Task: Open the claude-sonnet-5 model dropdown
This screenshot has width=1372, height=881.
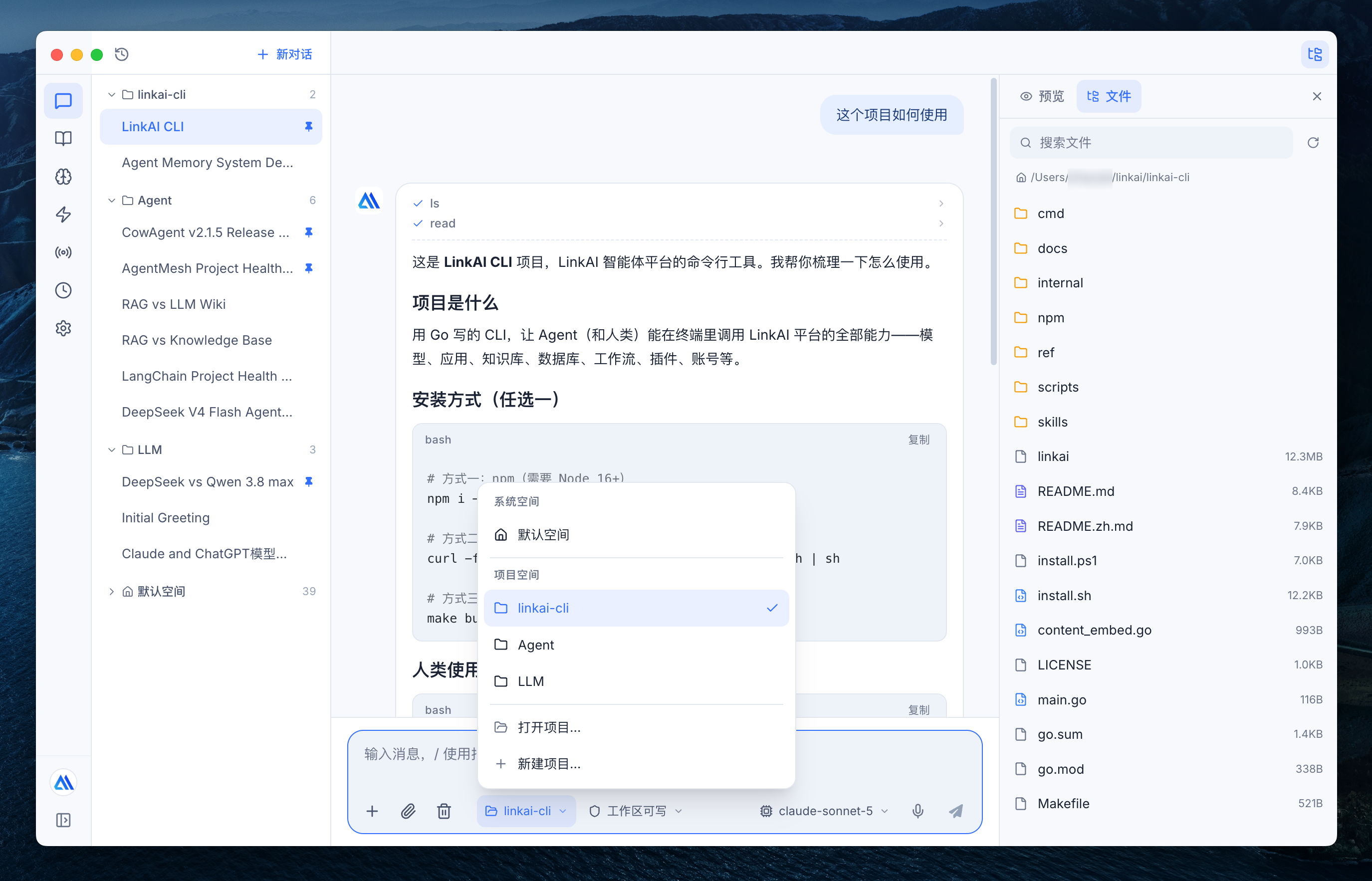Action: click(x=824, y=811)
